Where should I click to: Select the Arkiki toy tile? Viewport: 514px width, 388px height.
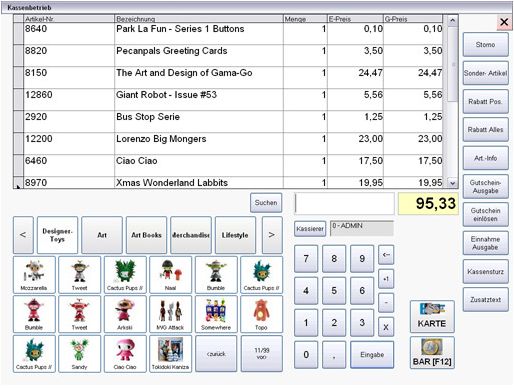coord(125,314)
